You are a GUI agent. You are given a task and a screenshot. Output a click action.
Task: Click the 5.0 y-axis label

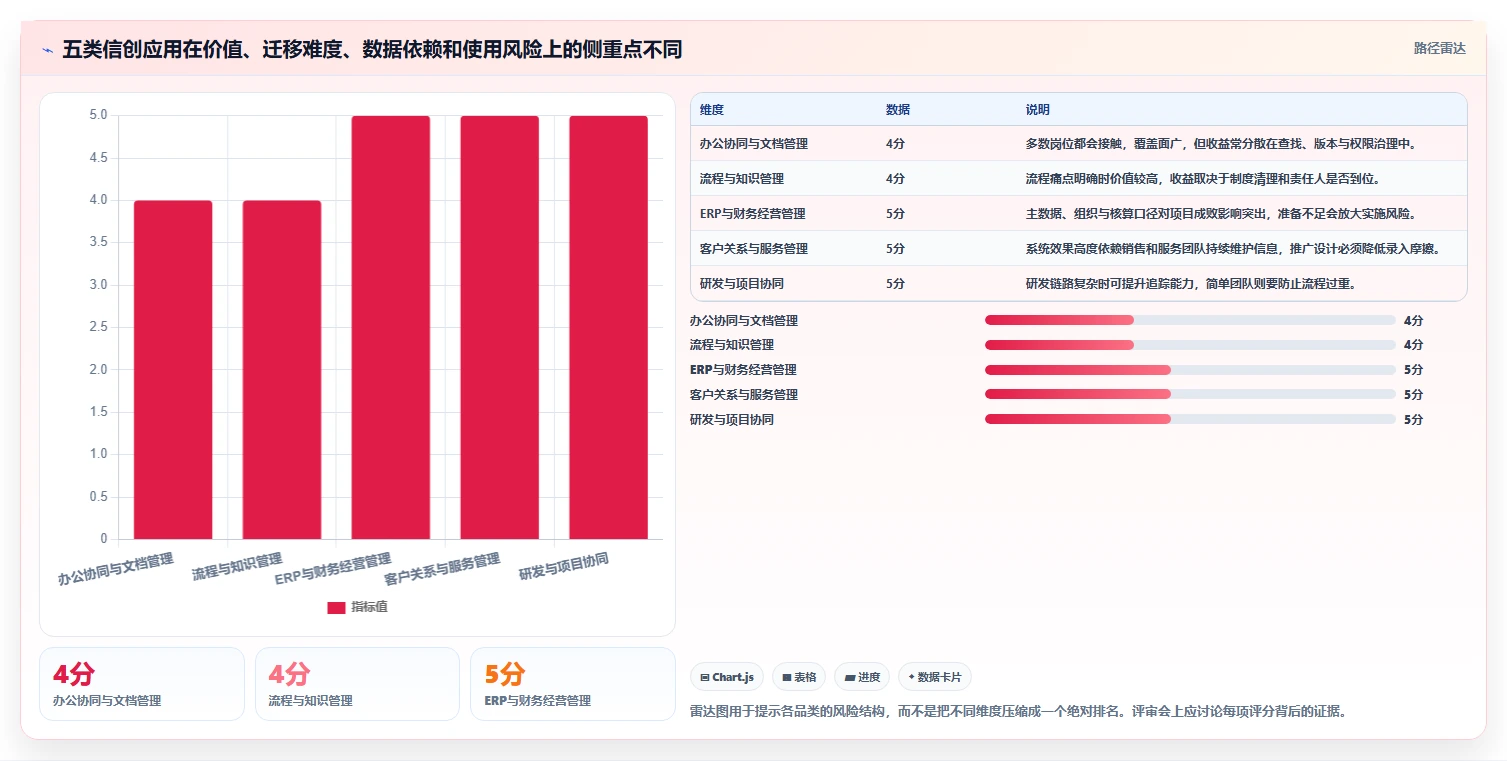[x=98, y=115]
